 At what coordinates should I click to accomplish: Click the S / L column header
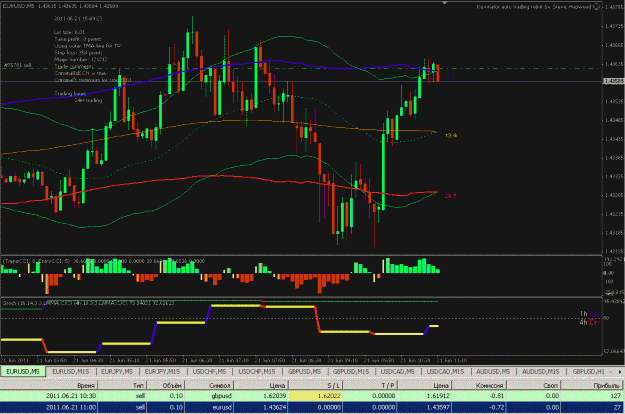316,385
